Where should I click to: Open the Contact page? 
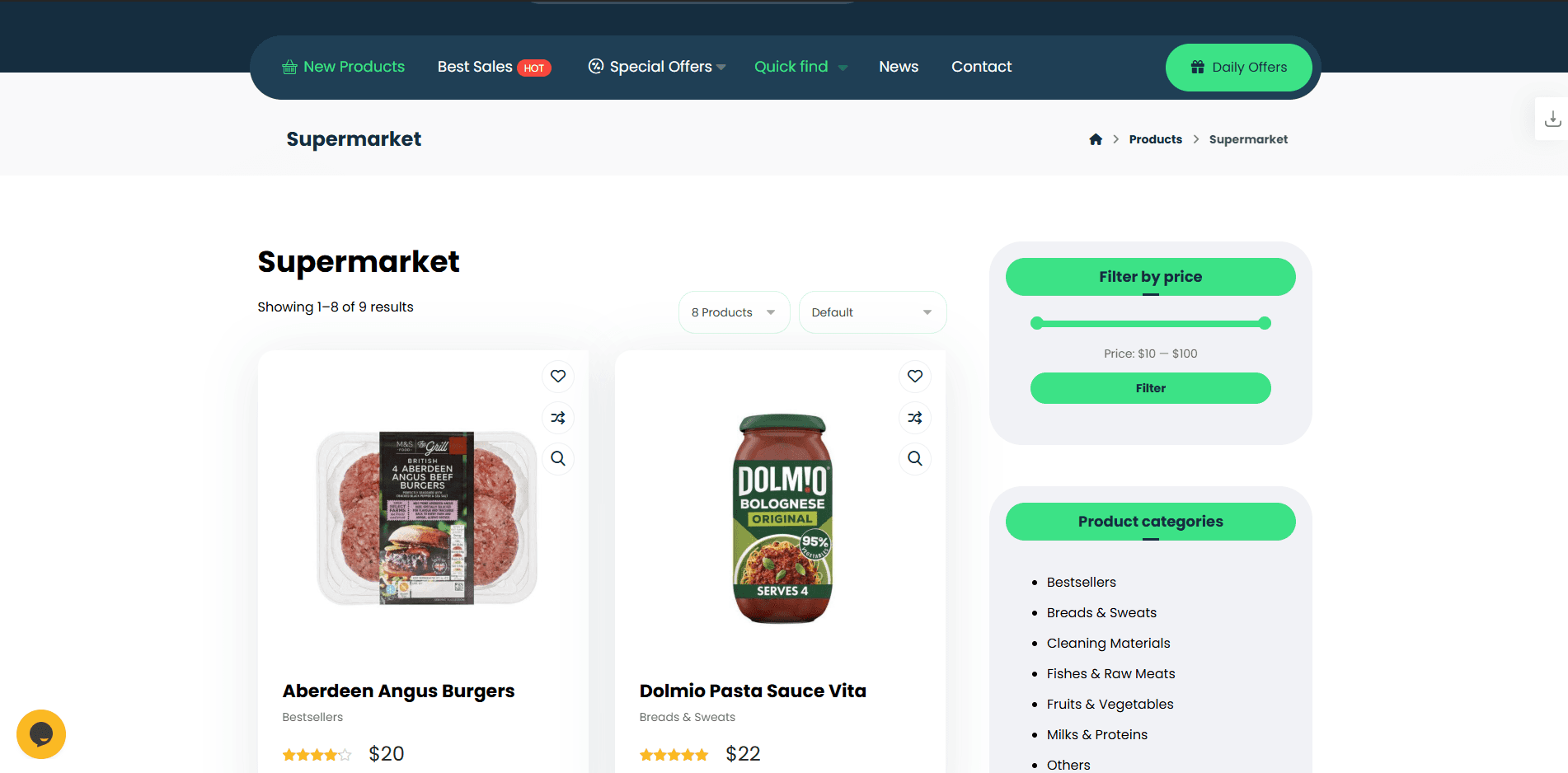point(981,67)
